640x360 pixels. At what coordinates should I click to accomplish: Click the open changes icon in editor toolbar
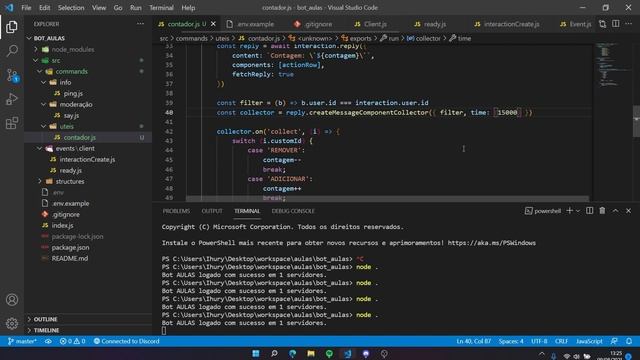602,24
